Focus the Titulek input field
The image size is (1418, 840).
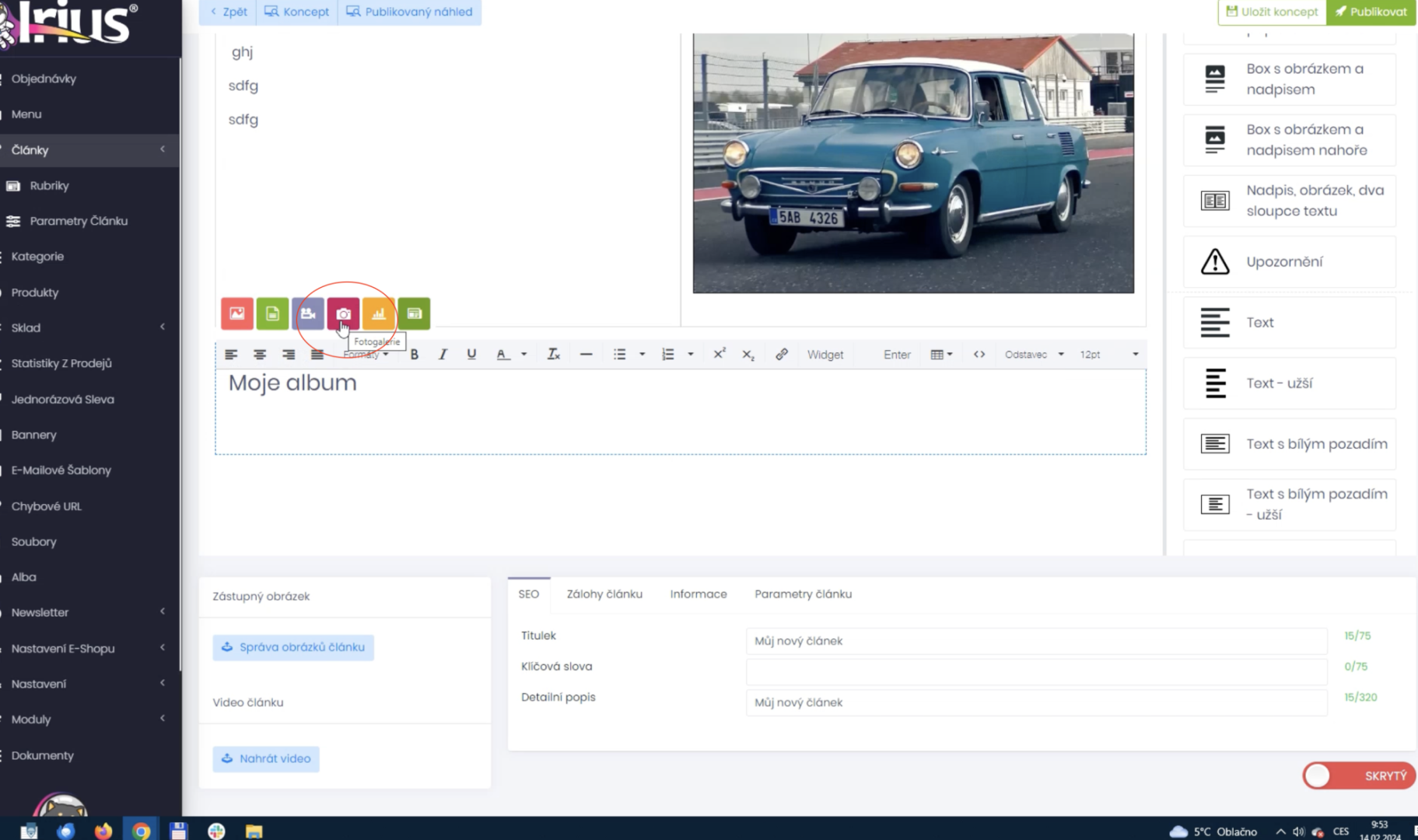(x=1036, y=641)
